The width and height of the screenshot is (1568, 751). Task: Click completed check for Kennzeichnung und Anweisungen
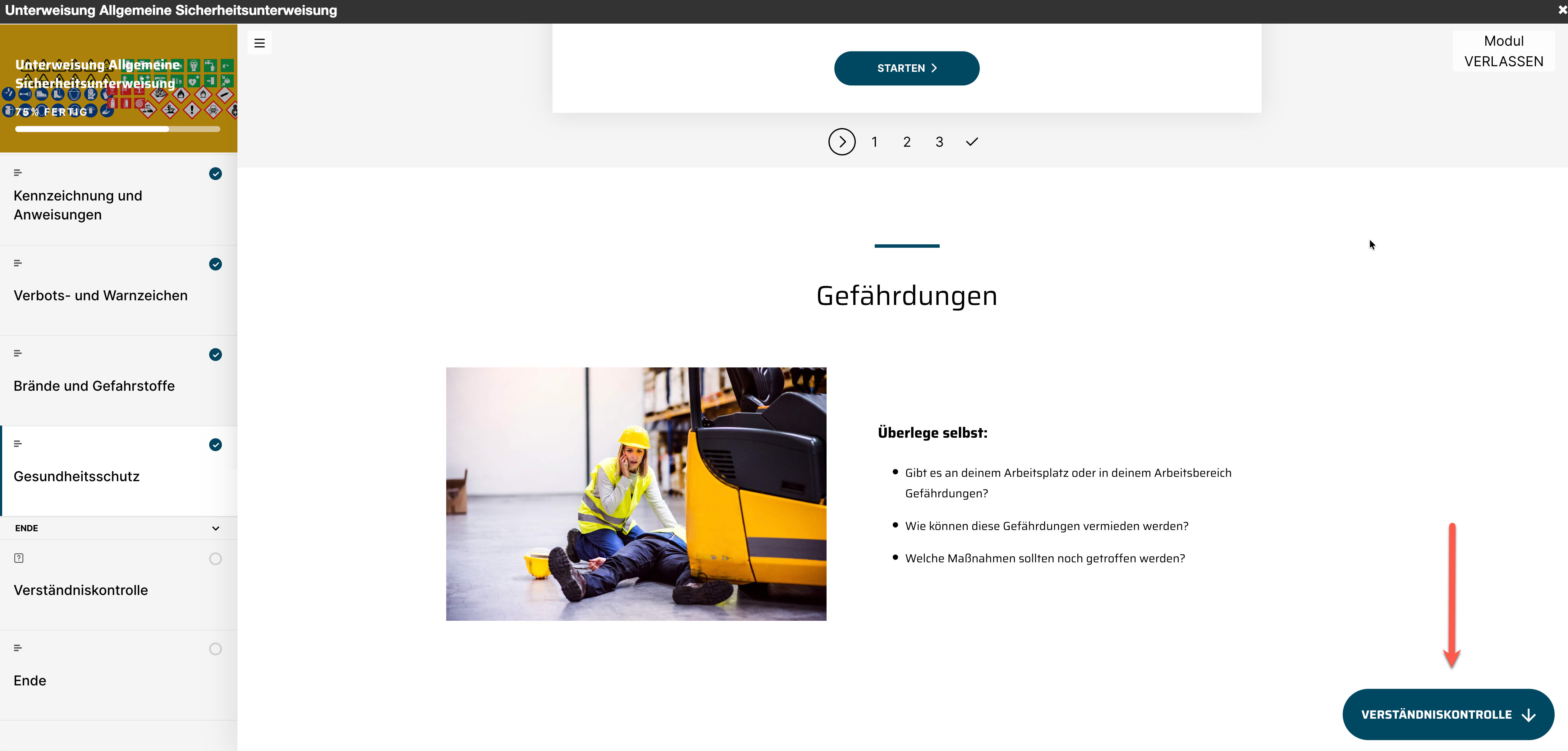click(215, 173)
